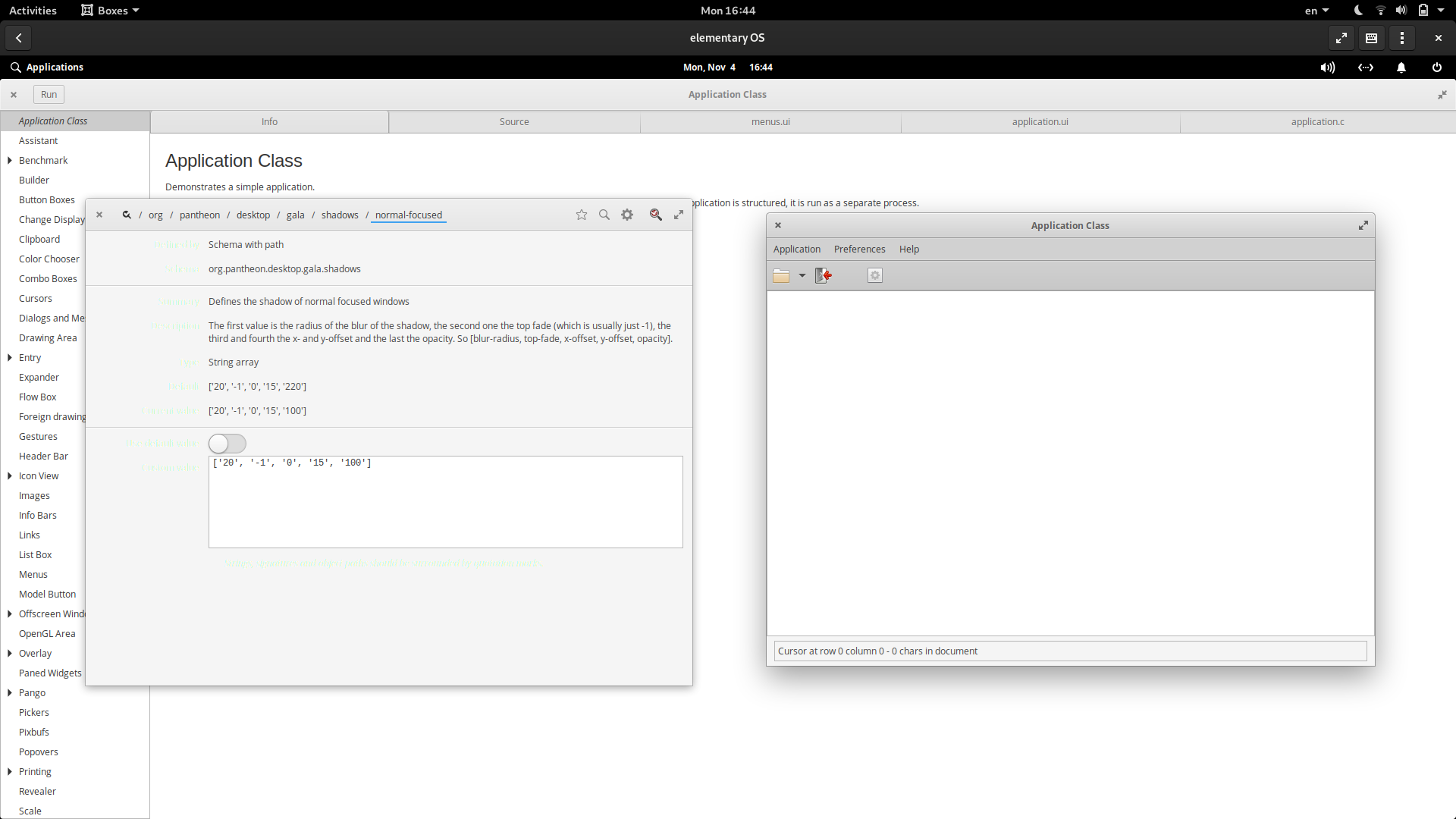
Task: Open search with the magnifier icon in dconf editor
Action: click(604, 215)
